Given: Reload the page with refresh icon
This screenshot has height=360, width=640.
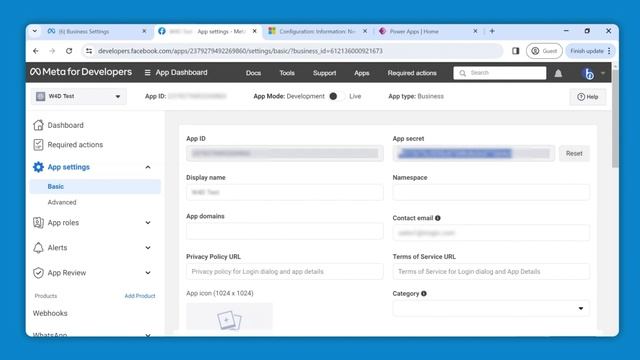Looking at the screenshot, I should [x=69, y=51].
